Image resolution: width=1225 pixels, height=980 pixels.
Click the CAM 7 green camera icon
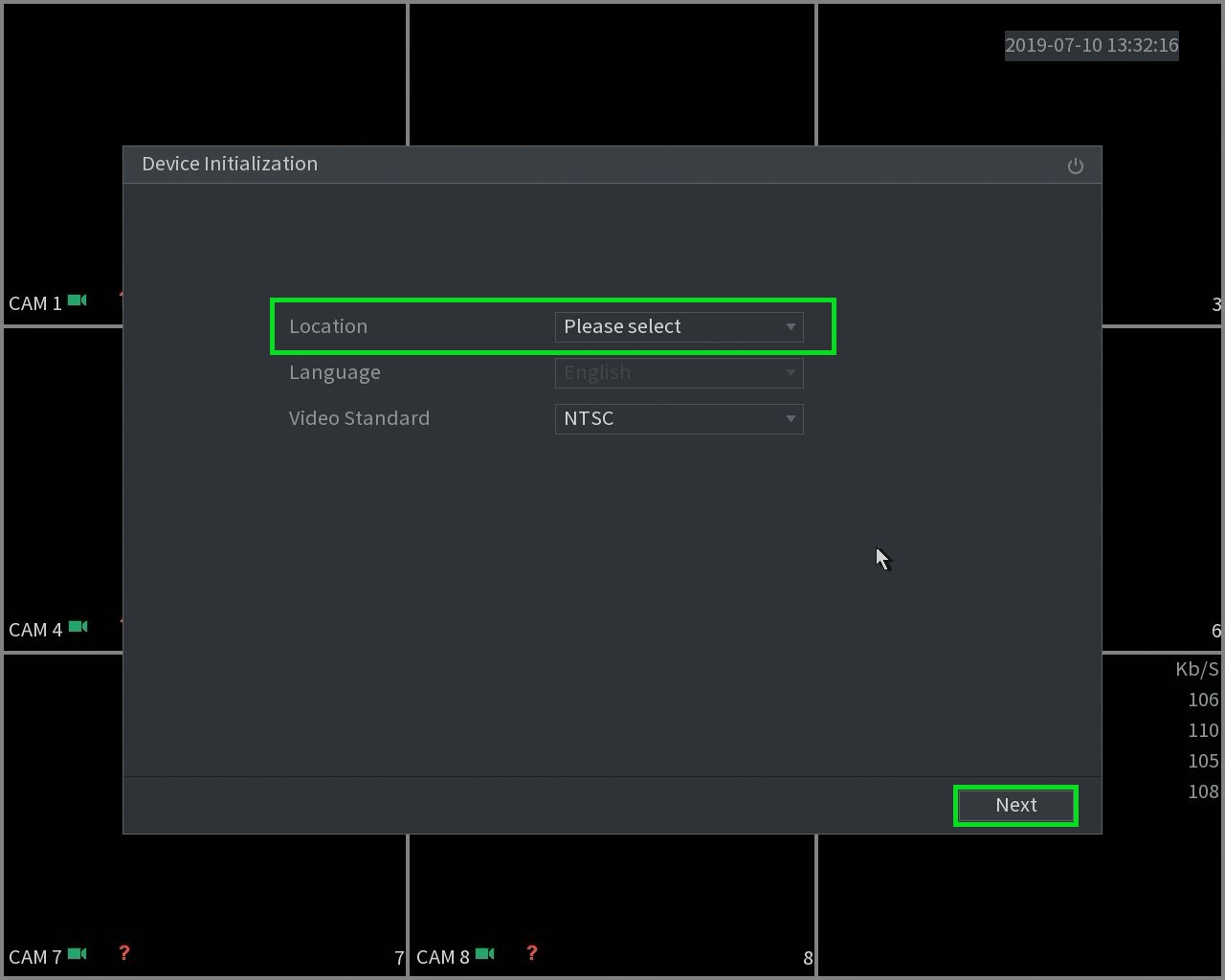(x=78, y=954)
